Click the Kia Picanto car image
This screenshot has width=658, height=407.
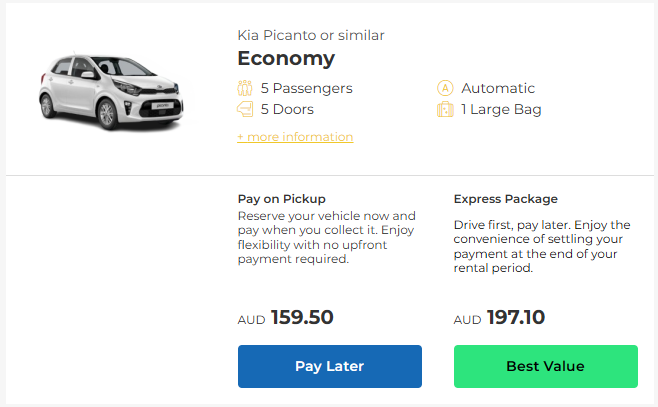point(111,91)
